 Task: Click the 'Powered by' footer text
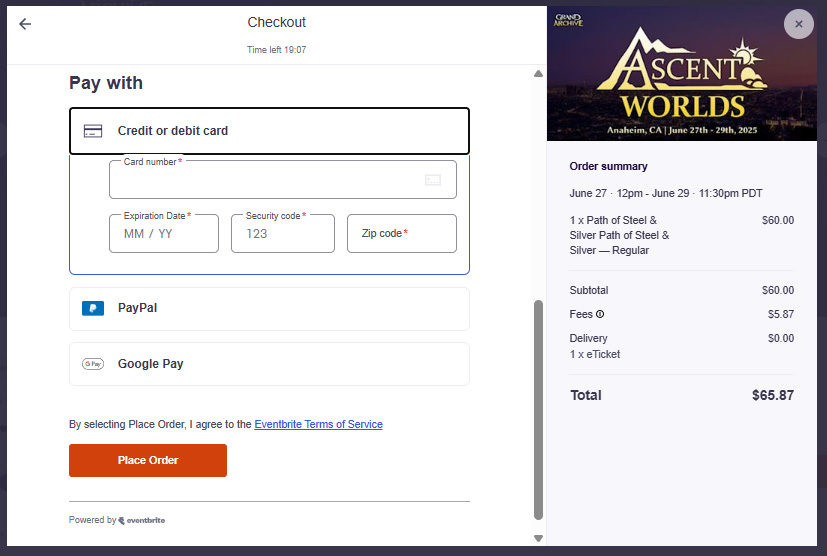[x=92, y=520]
